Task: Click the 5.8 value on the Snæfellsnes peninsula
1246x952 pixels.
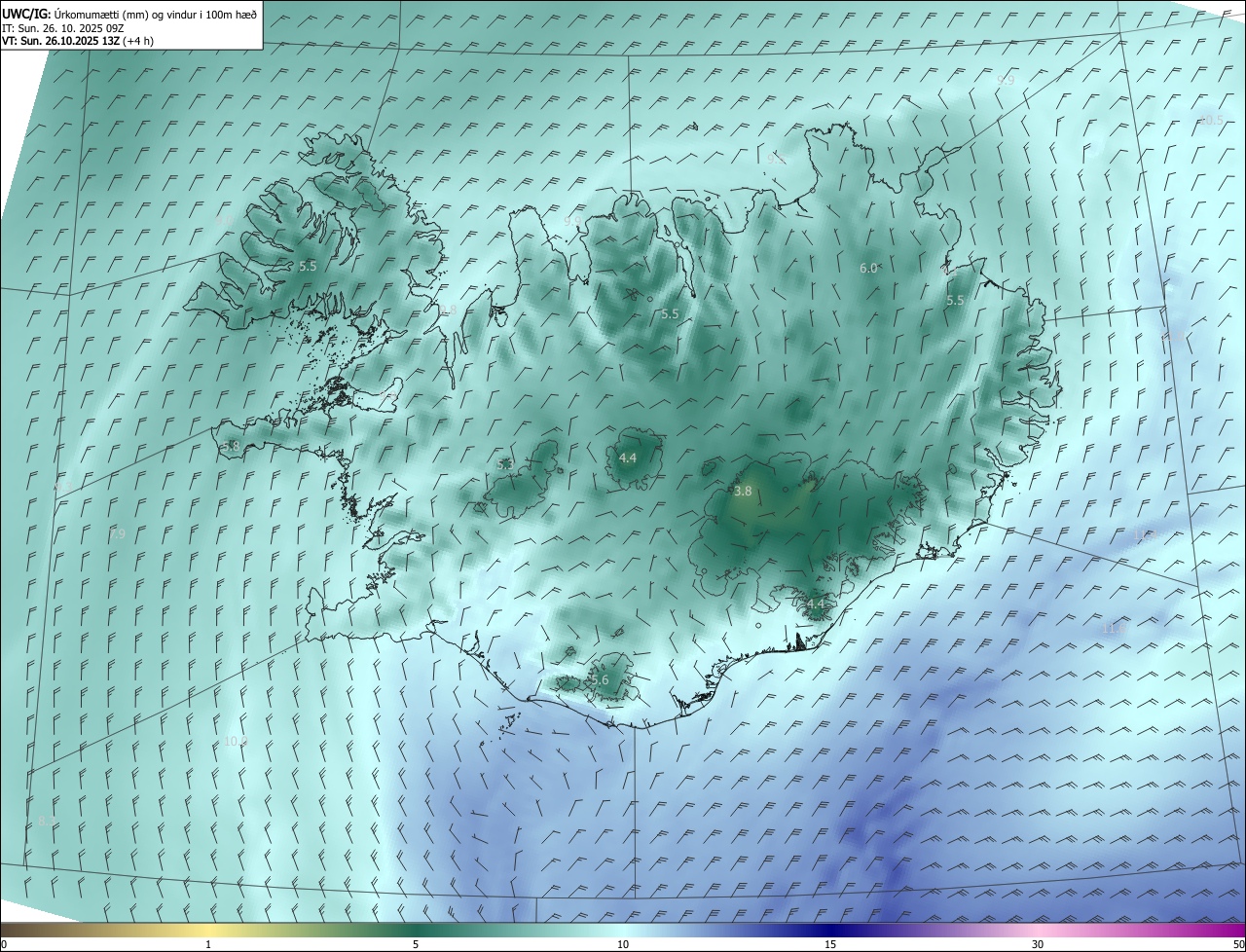Action: [231, 446]
